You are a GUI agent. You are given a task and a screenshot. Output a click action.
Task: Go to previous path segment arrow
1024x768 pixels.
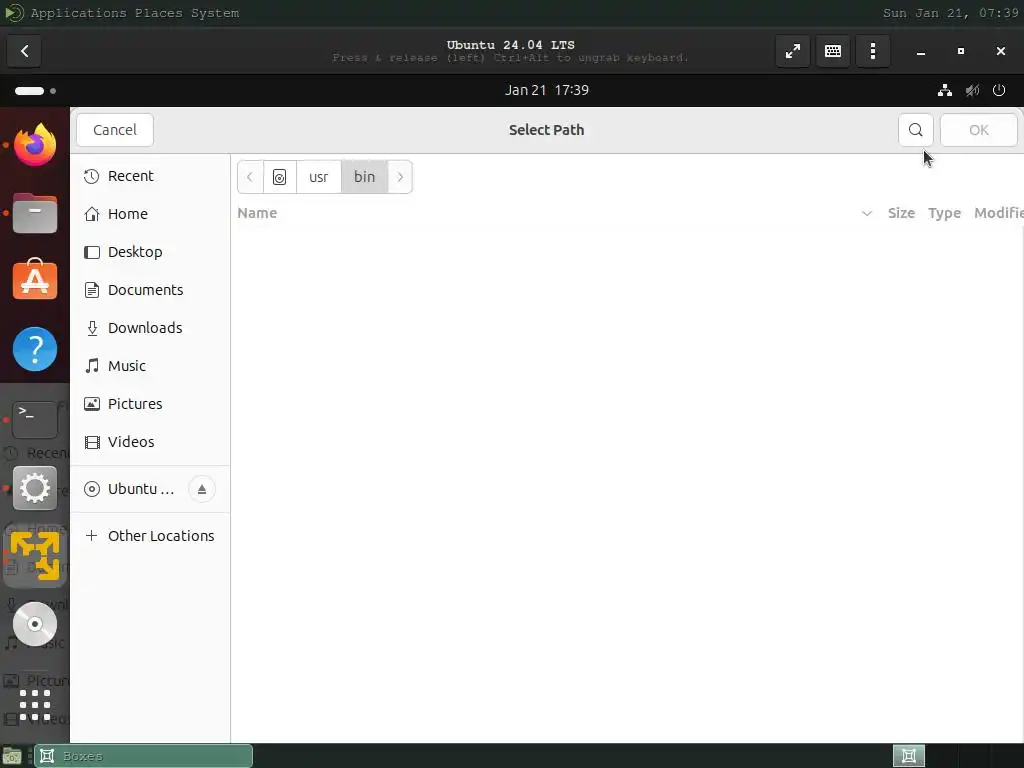tap(250, 177)
